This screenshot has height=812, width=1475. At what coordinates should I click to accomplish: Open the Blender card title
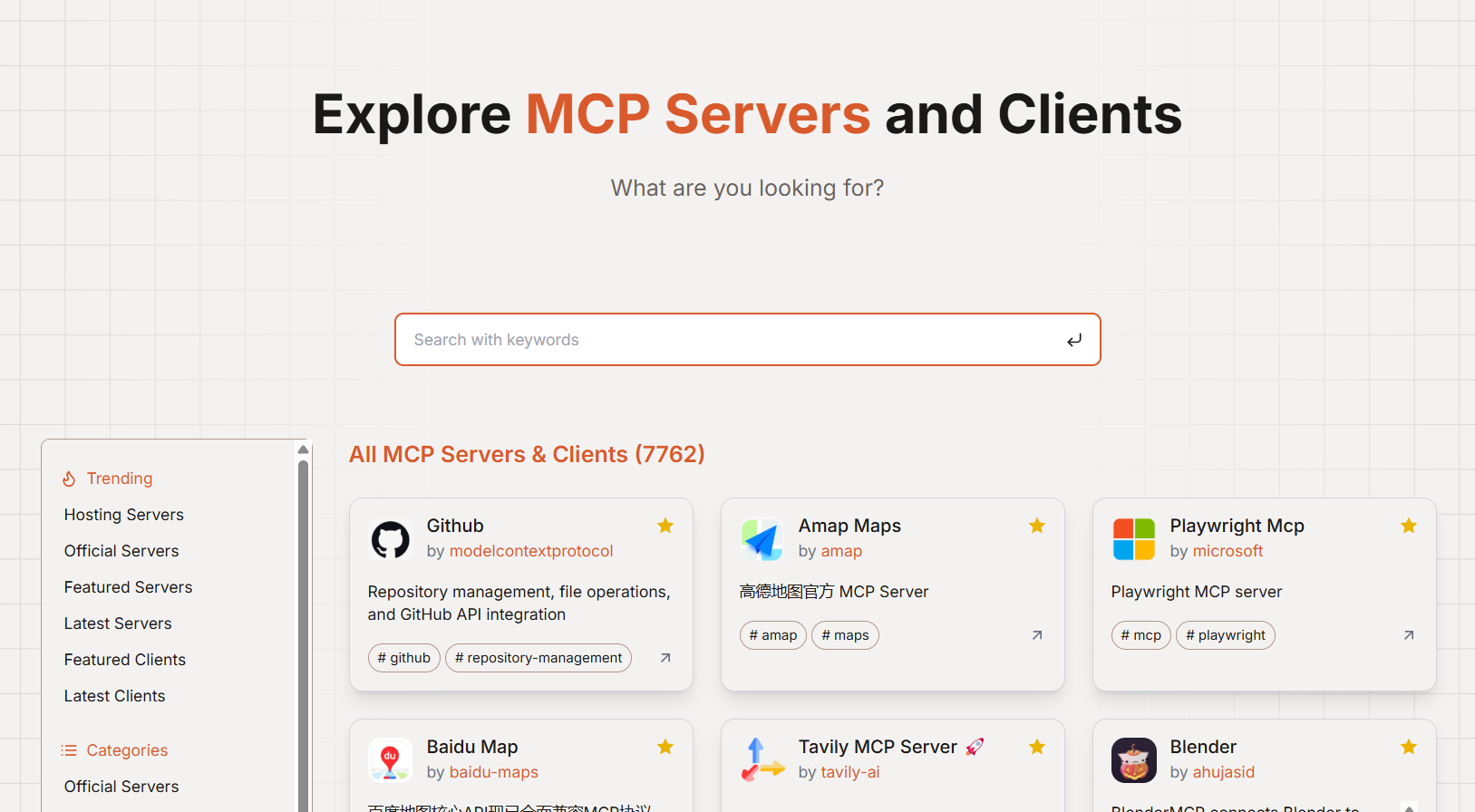point(1203,747)
